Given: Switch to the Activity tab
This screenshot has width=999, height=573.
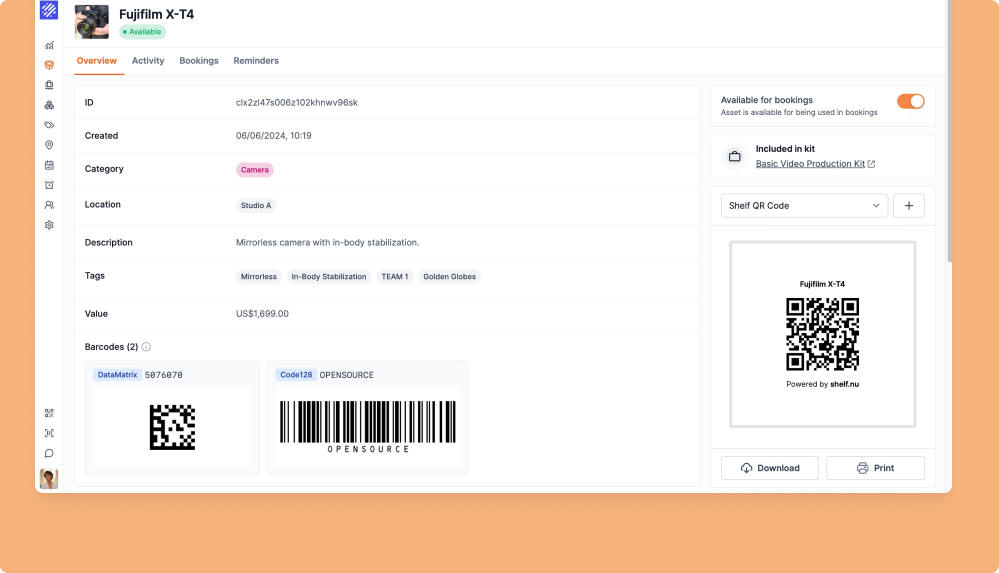Looking at the screenshot, I should pyautogui.click(x=148, y=61).
